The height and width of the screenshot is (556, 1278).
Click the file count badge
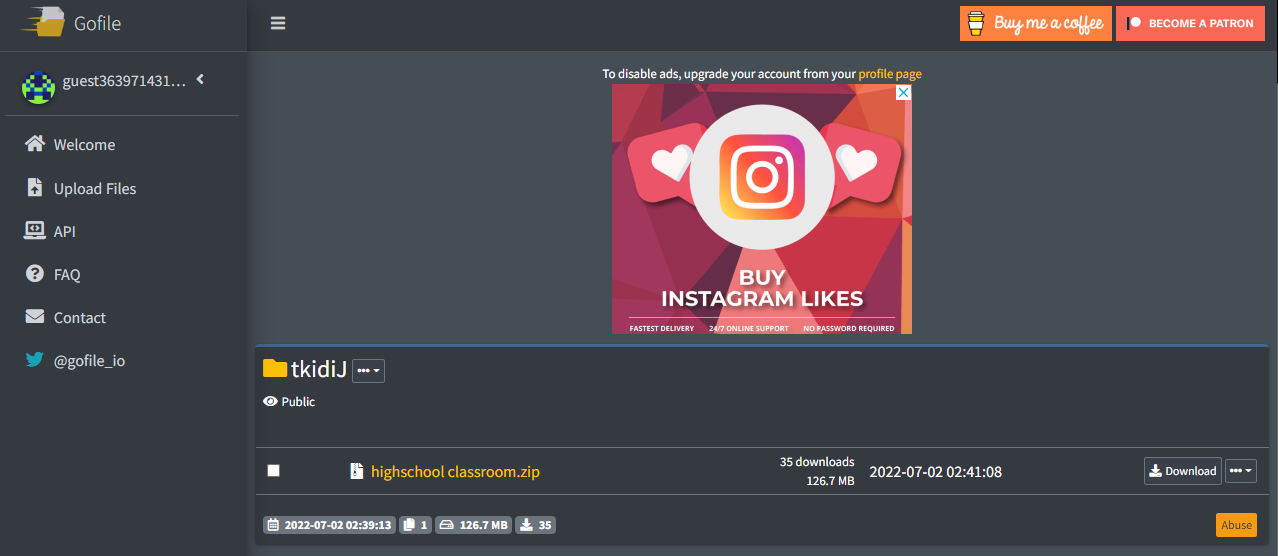416,525
